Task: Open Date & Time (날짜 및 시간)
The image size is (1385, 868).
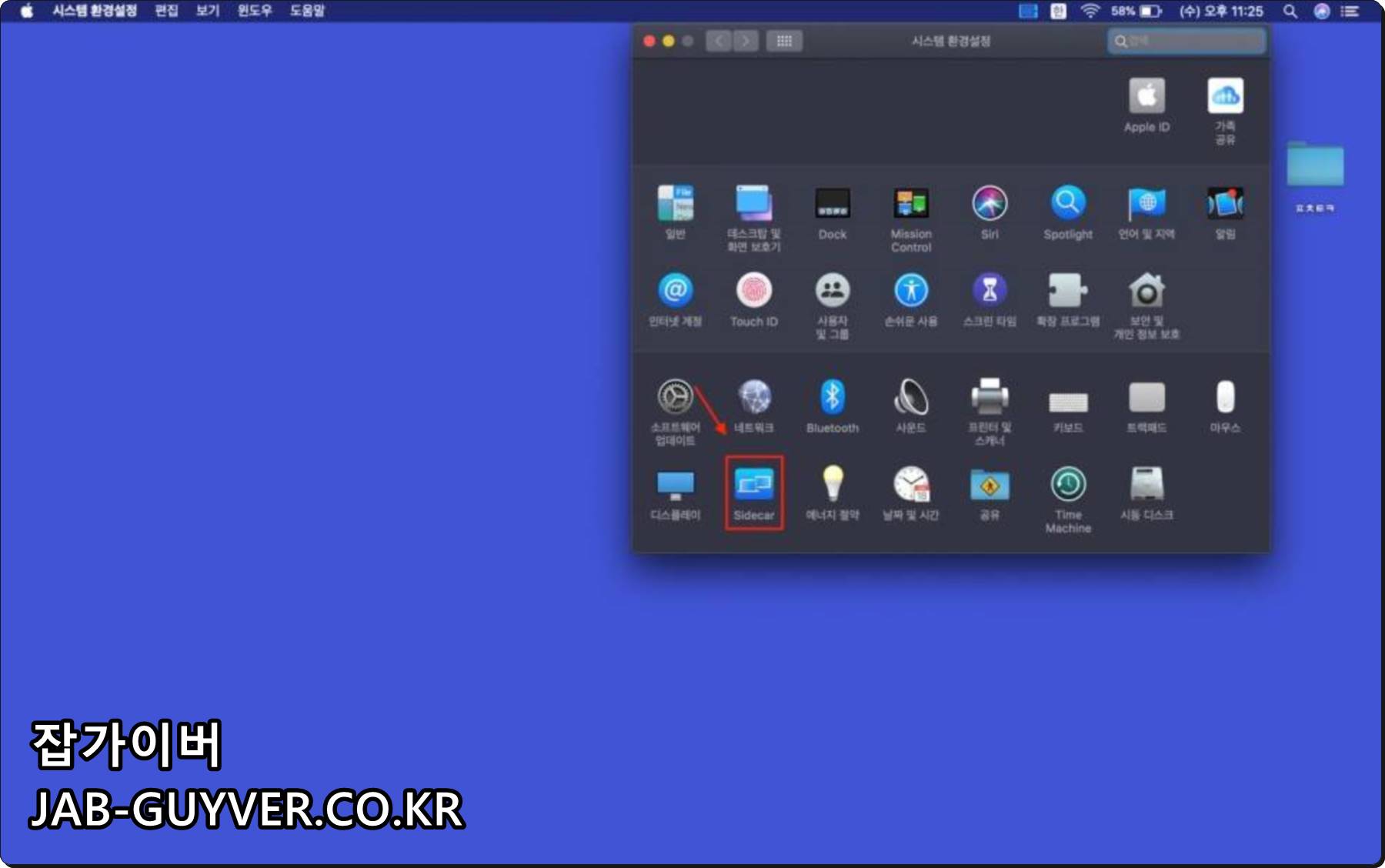Action: point(911,493)
